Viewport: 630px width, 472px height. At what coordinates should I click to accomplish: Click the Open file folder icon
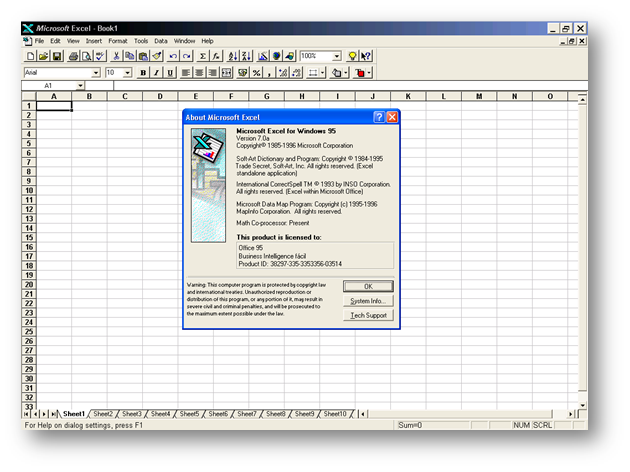point(43,56)
